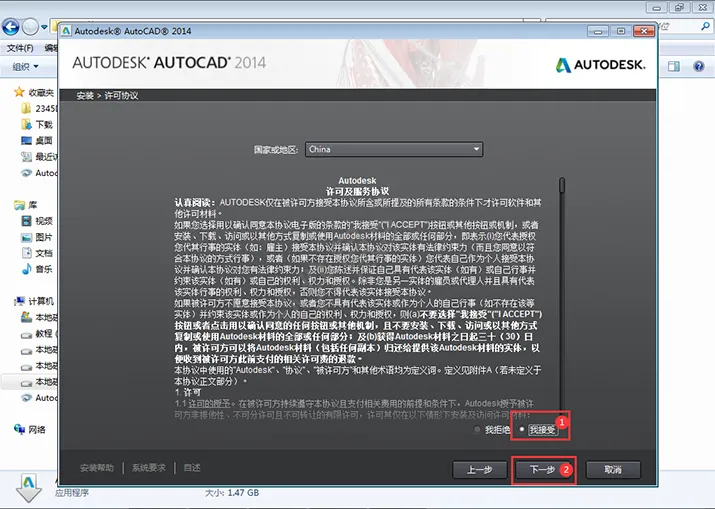The width and height of the screenshot is (715, 509).
Task: Click Explorer back navigation arrow
Action: (x=10, y=27)
